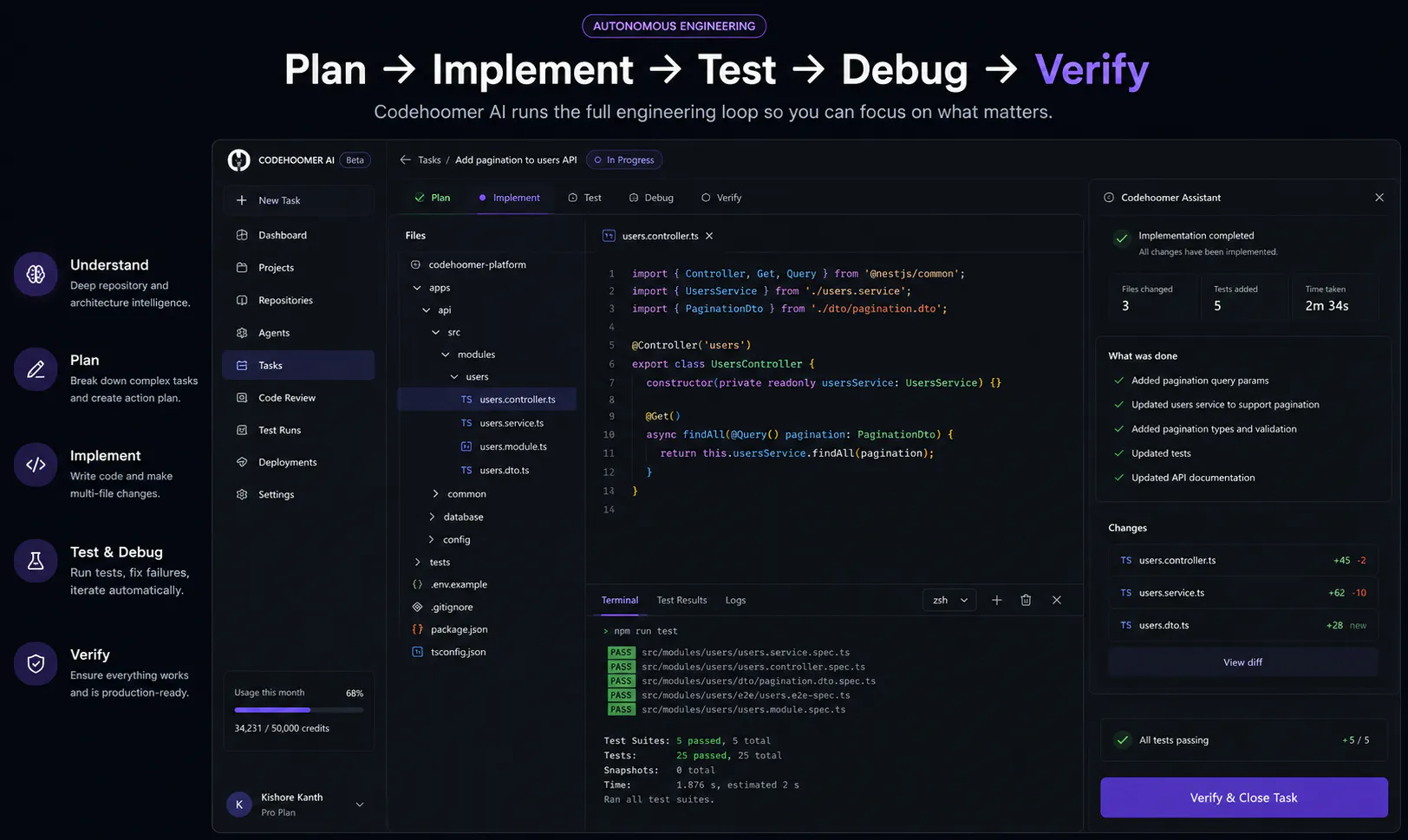The height and width of the screenshot is (840, 1408).
Task: Open Projects via its folder icon
Action: tap(242, 268)
